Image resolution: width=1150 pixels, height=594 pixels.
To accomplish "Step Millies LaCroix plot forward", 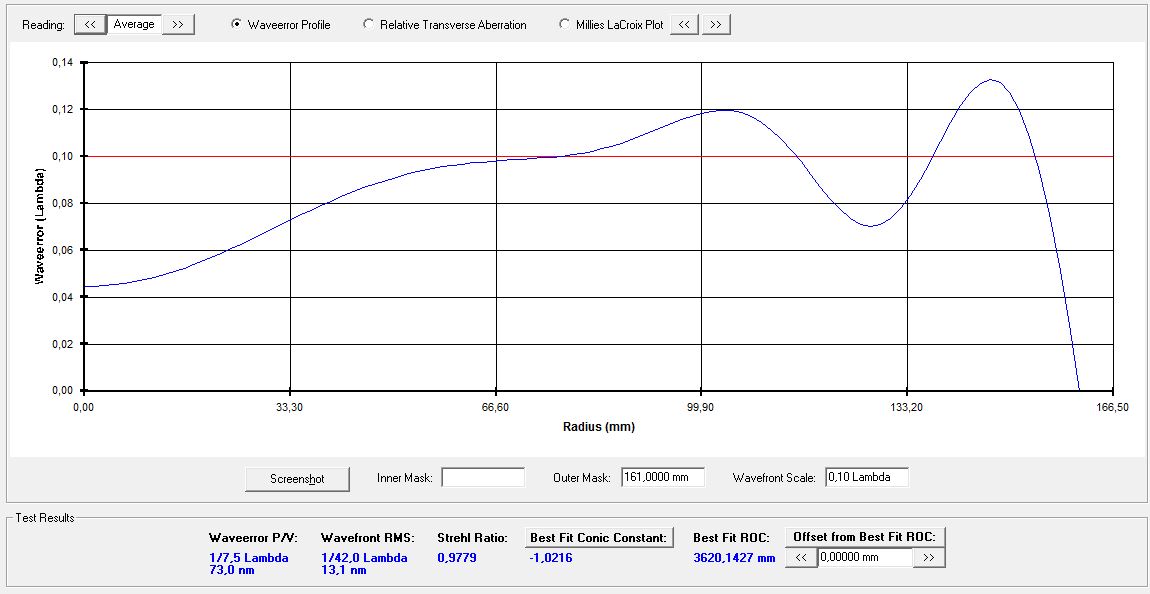I will (x=716, y=24).
